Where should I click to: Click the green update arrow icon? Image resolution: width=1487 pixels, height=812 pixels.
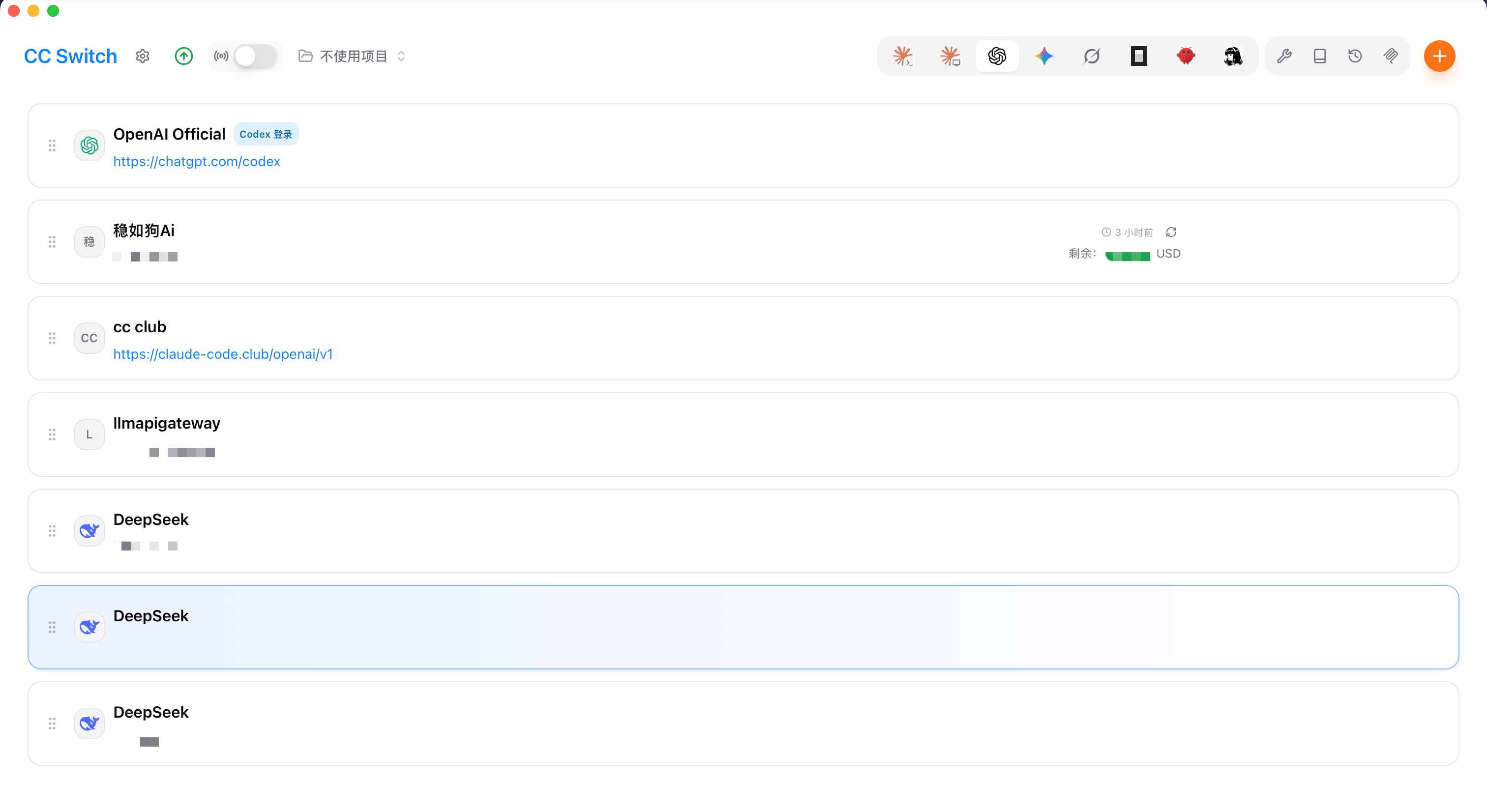click(x=183, y=56)
